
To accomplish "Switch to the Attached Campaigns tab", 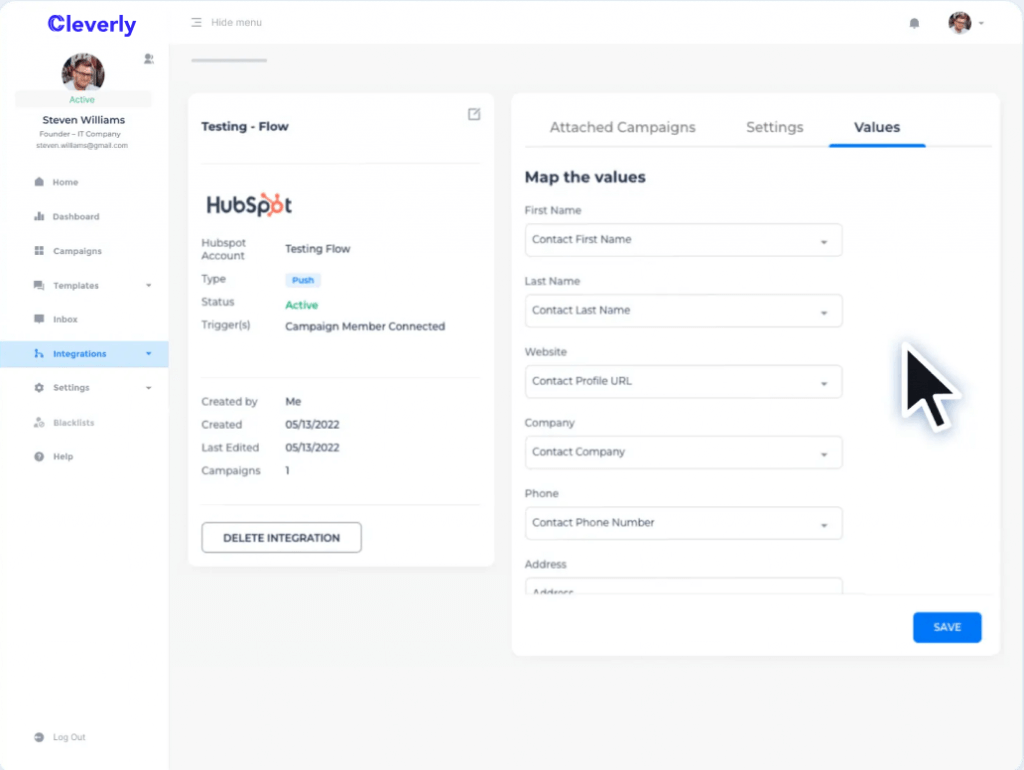I will pyautogui.click(x=622, y=127).
